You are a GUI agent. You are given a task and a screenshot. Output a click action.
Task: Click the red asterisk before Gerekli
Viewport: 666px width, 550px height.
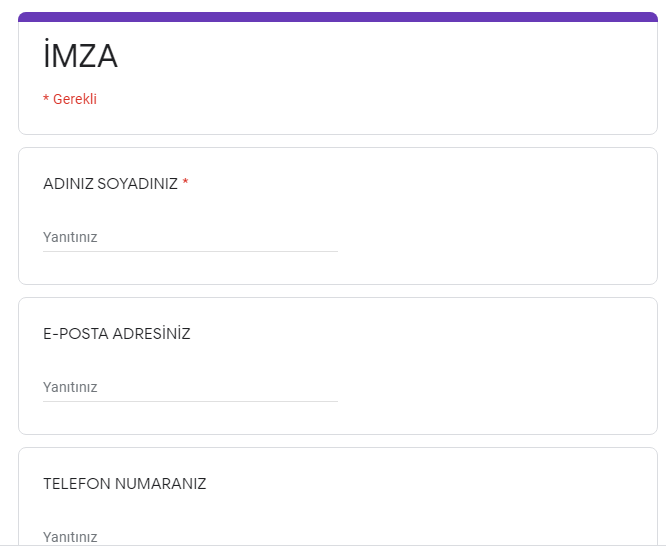[x=46, y=99]
